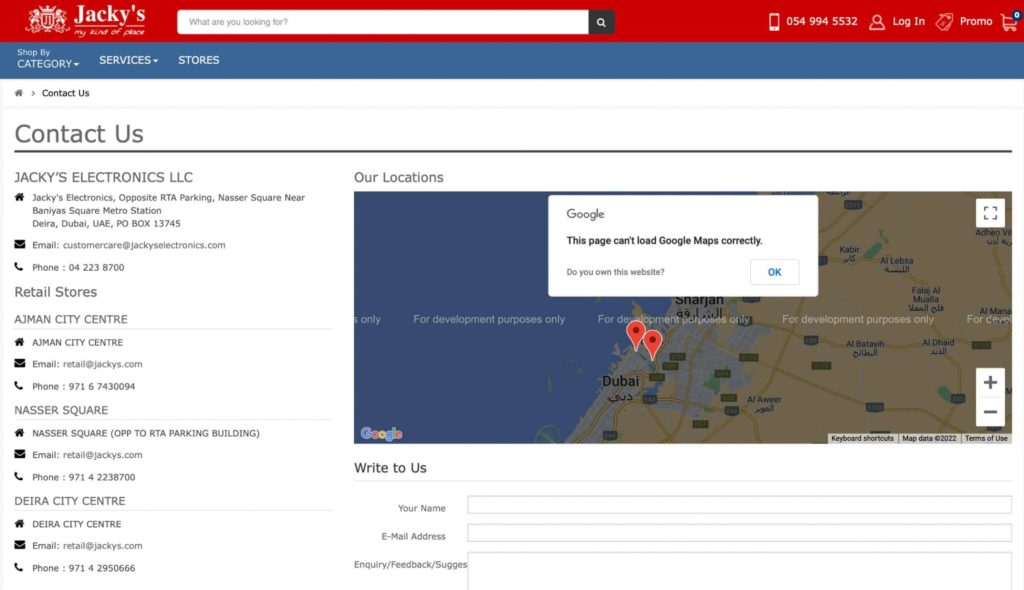Click the search magnifier button
This screenshot has width=1024, height=590.
pyautogui.click(x=601, y=22)
